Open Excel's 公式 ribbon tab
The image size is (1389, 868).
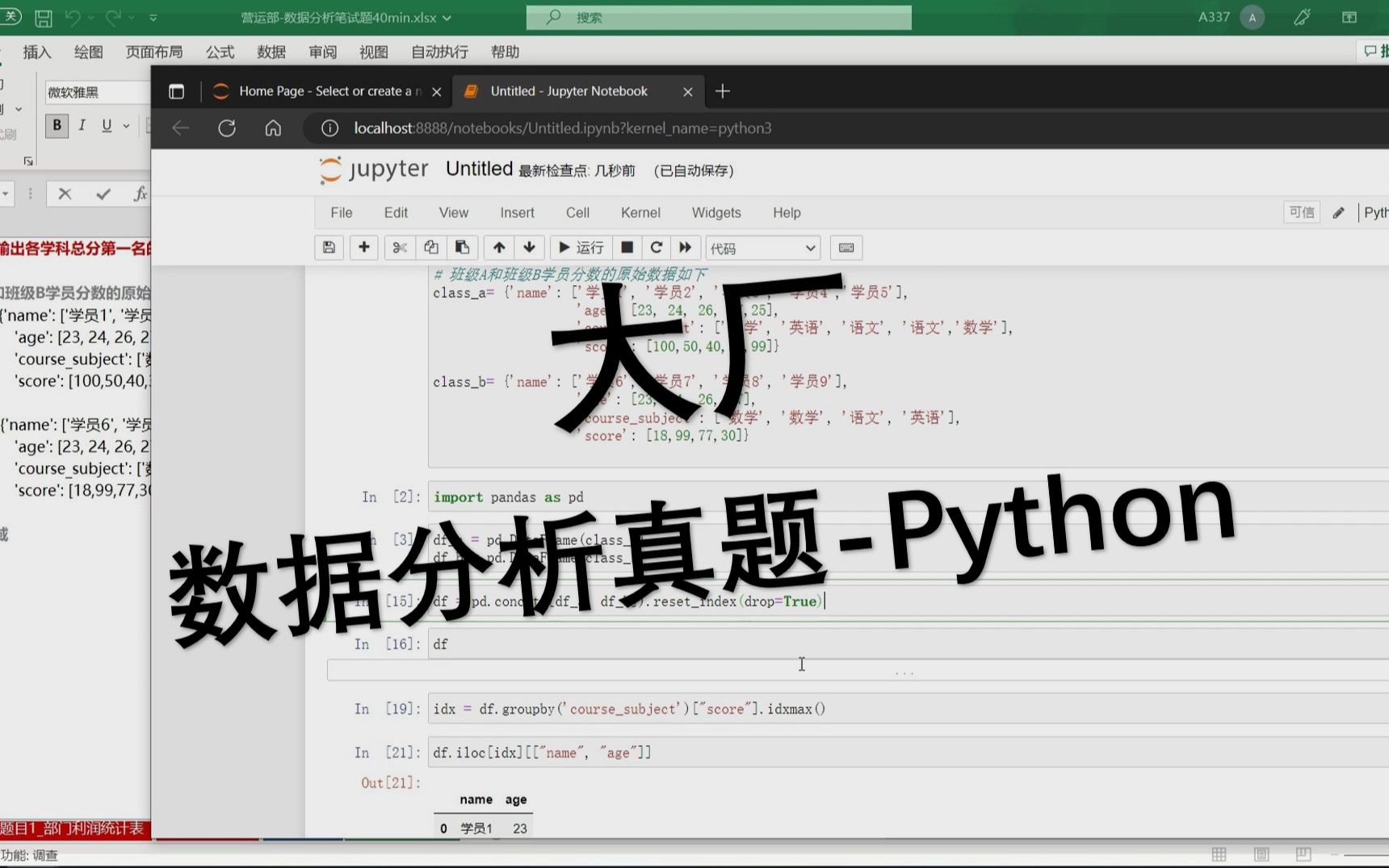click(x=220, y=52)
